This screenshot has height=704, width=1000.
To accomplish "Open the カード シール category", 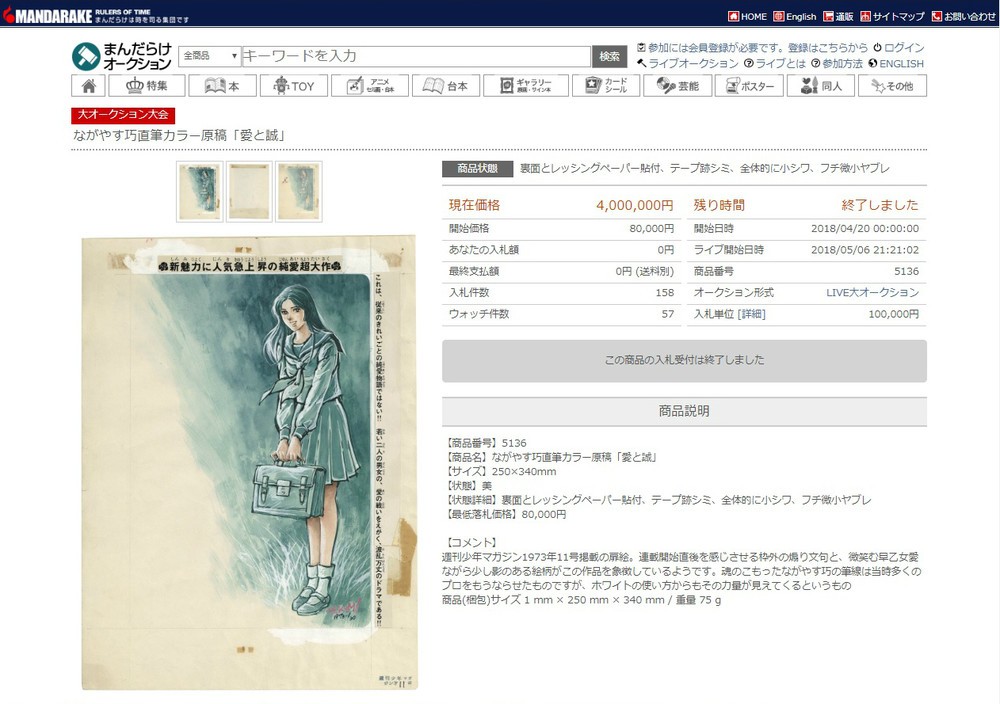I will pyautogui.click(x=605, y=86).
